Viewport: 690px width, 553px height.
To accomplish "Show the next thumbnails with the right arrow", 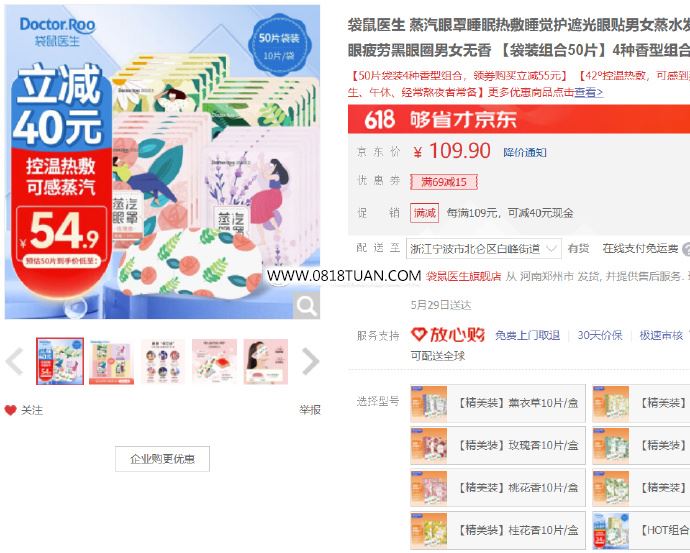I will 310,361.
